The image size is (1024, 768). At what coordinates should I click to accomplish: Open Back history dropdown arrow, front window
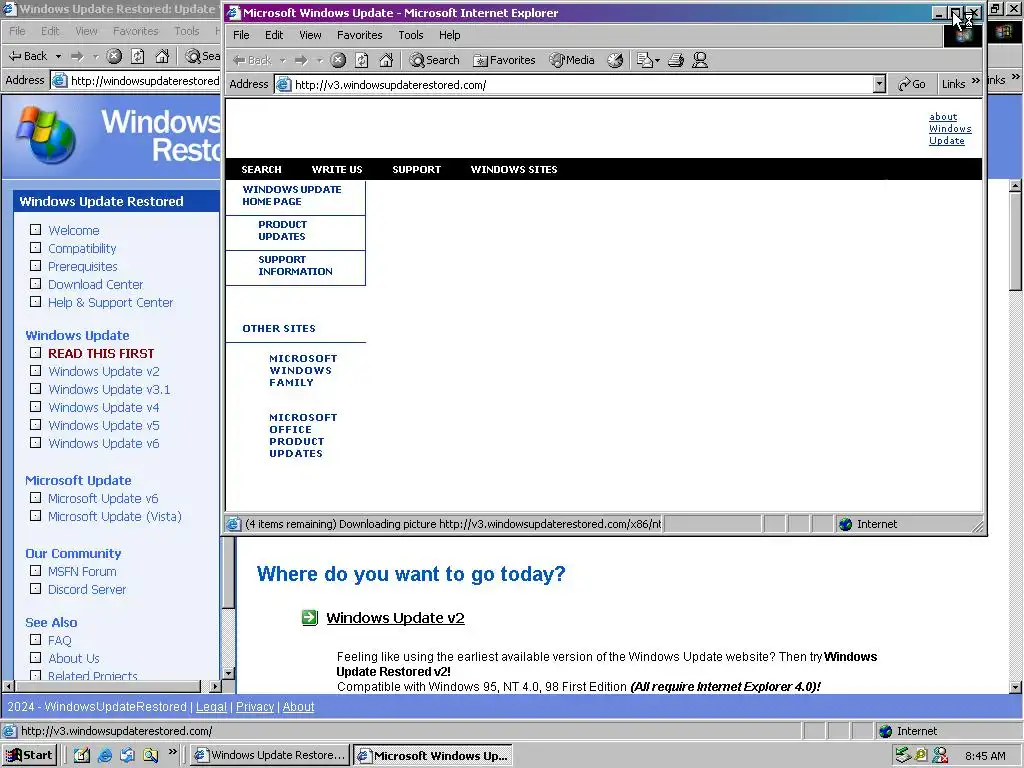(x=283, y=61)
